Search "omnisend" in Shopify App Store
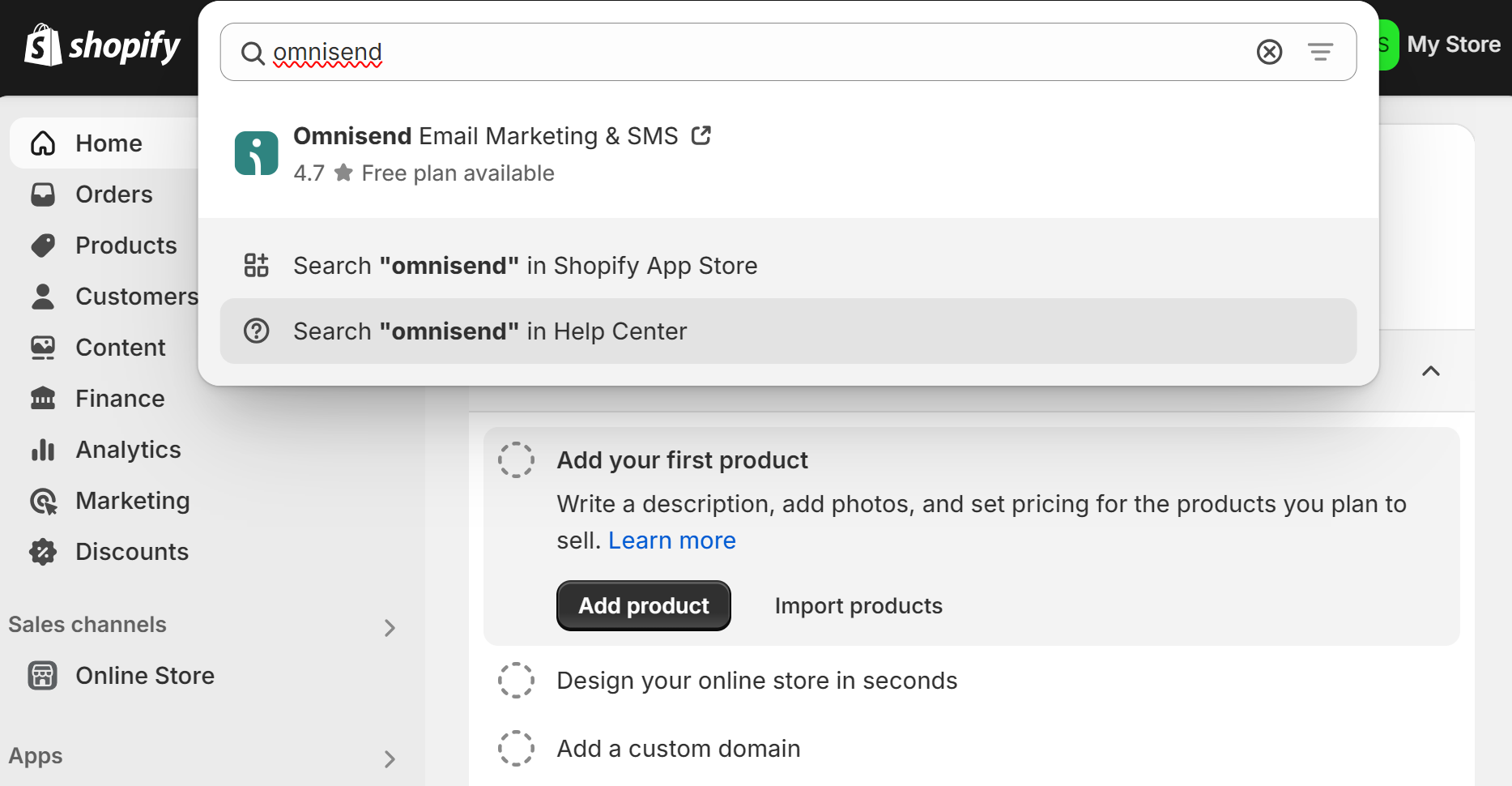Image resolution: width=1512 pixels, height=786 pixels. click(788, 265)
